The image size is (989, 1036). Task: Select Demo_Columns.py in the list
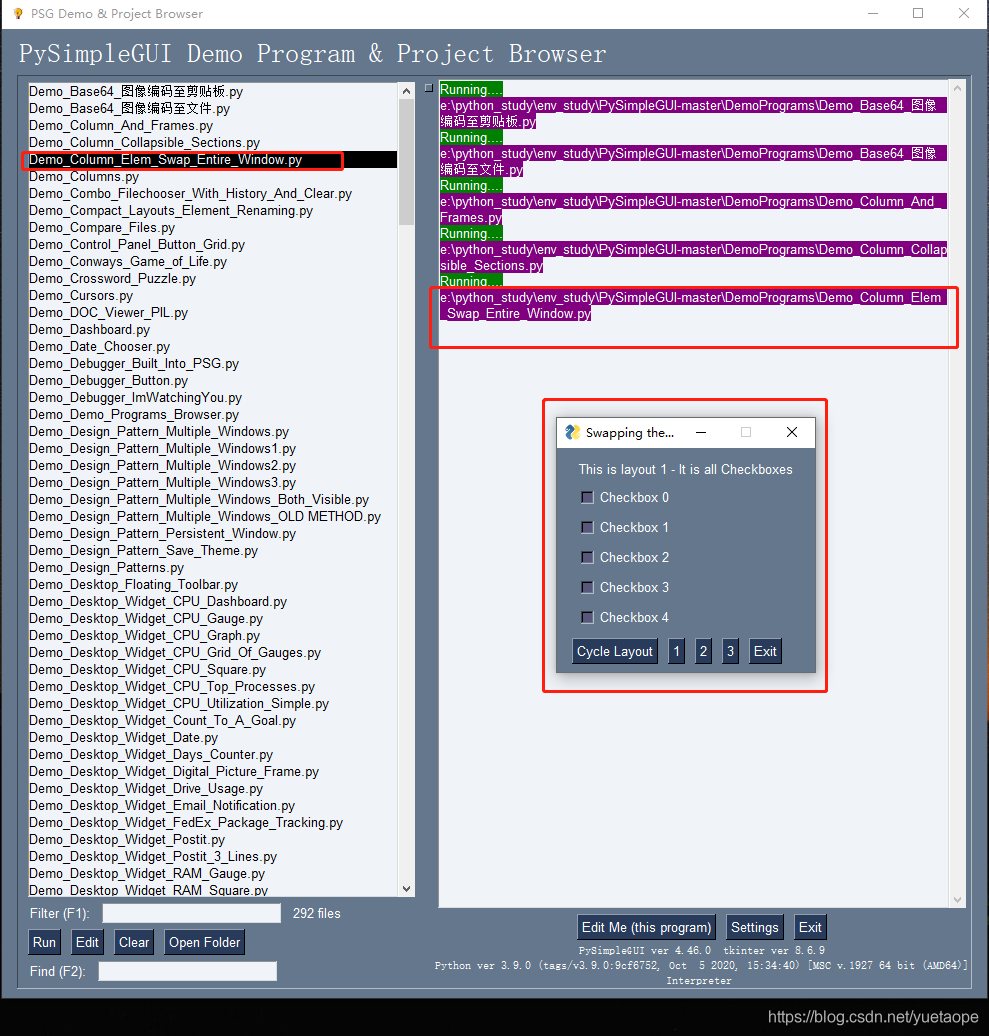84,176
